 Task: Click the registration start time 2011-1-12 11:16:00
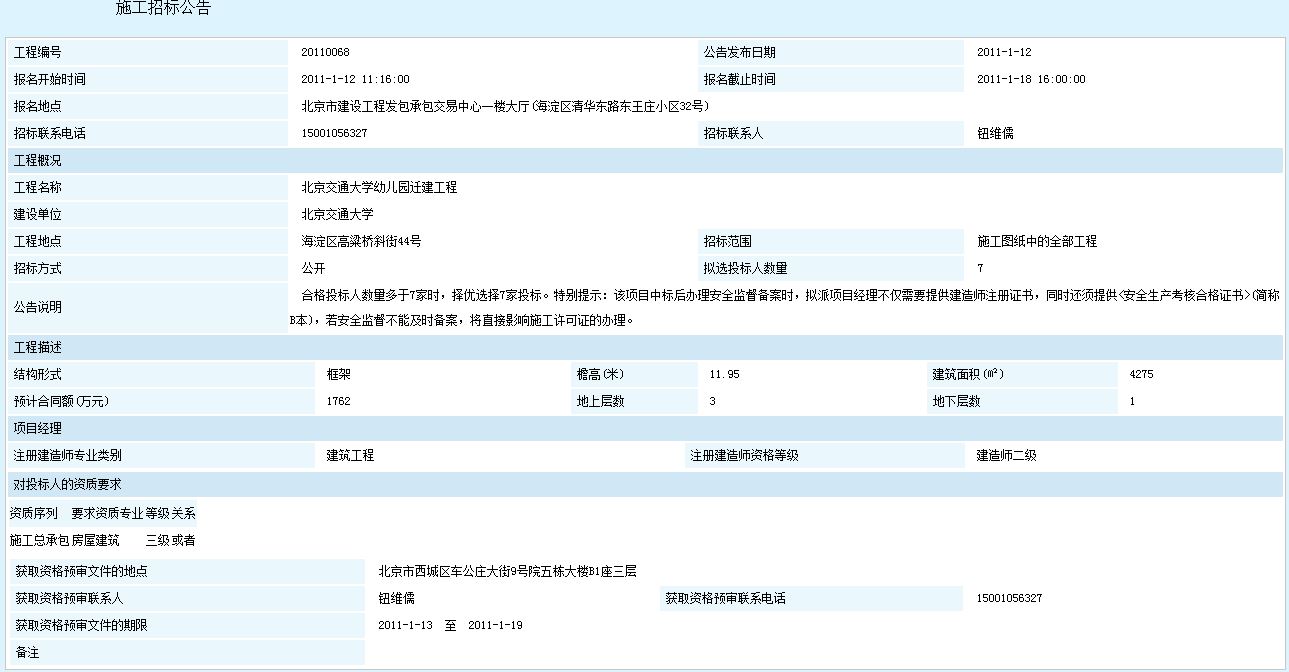click(x=355, y=79)
